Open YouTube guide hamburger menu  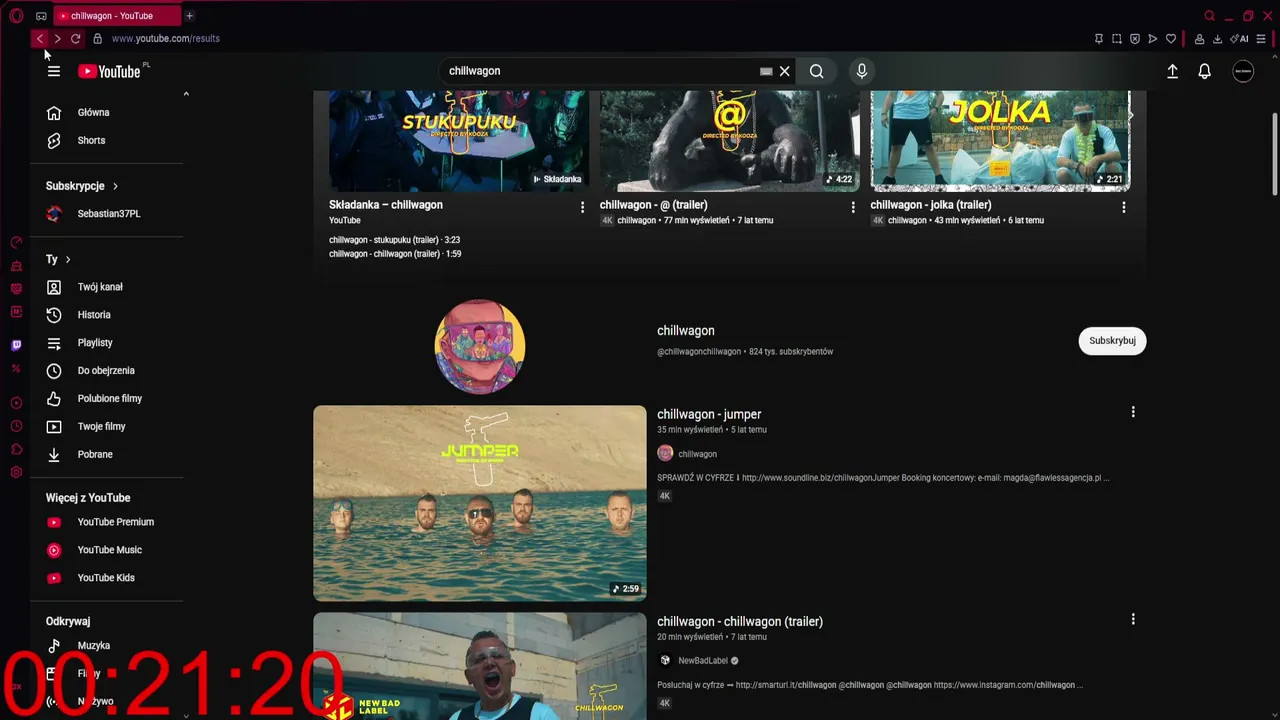54,71
